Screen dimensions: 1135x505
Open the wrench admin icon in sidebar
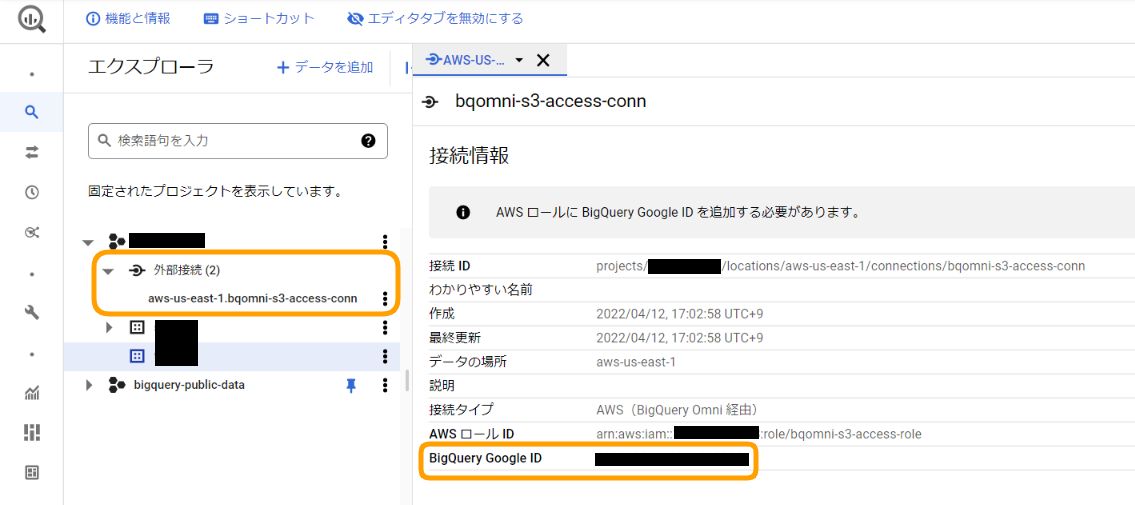(31, 312)
